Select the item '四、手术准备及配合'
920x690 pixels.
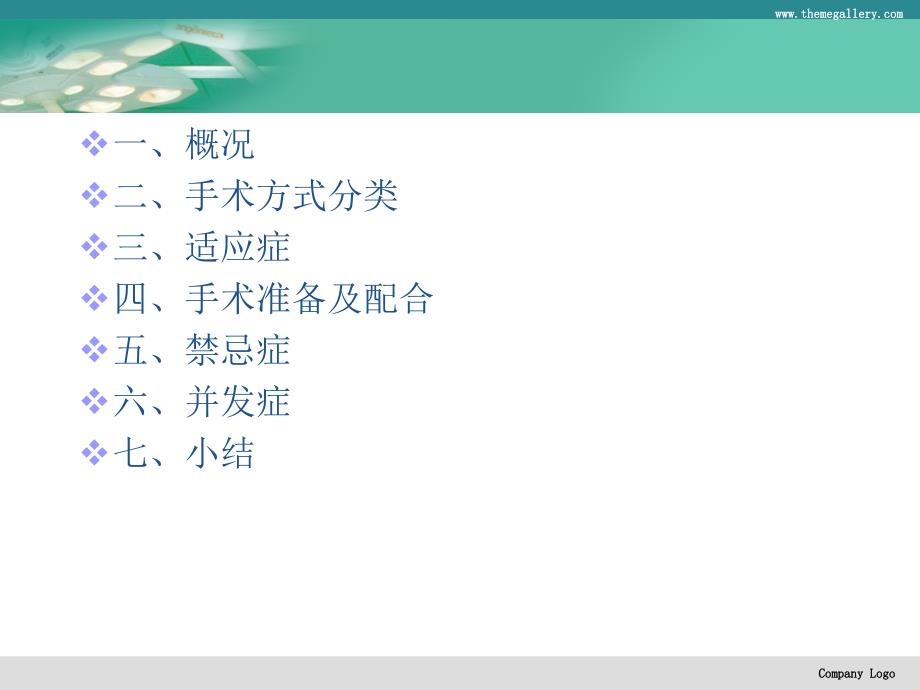(273, 299)
